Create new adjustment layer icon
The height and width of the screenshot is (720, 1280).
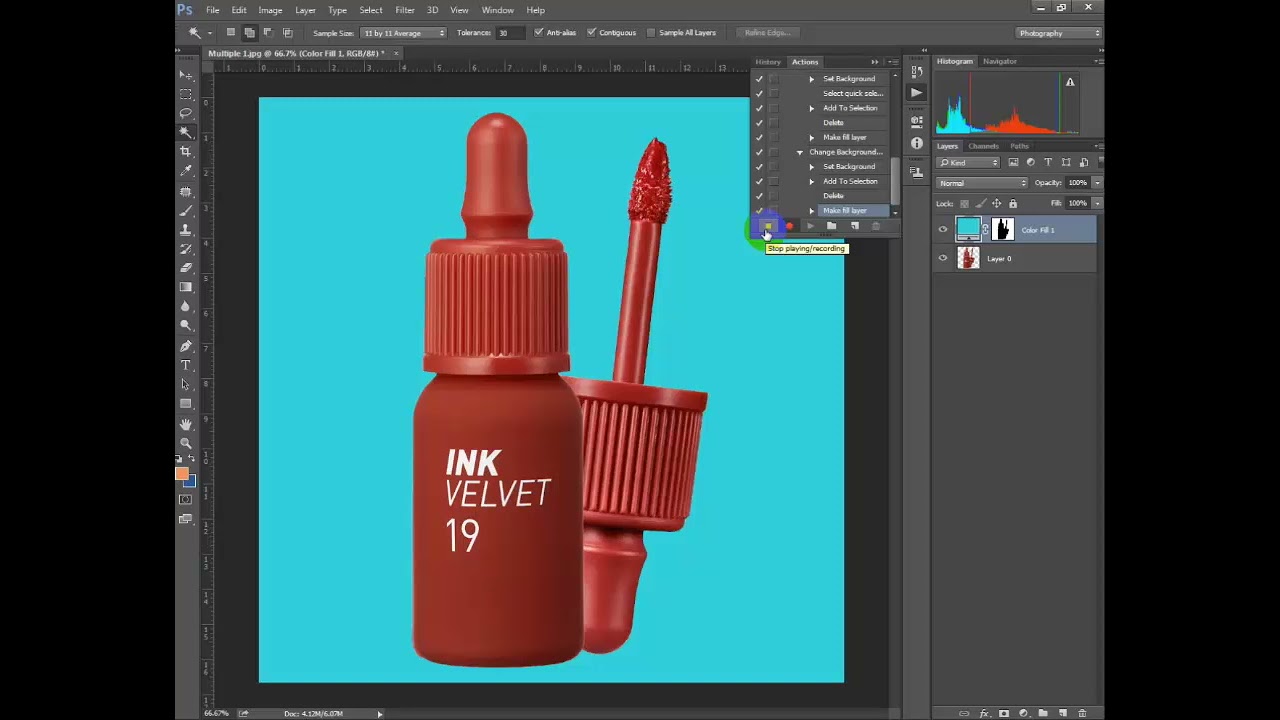1023,713
